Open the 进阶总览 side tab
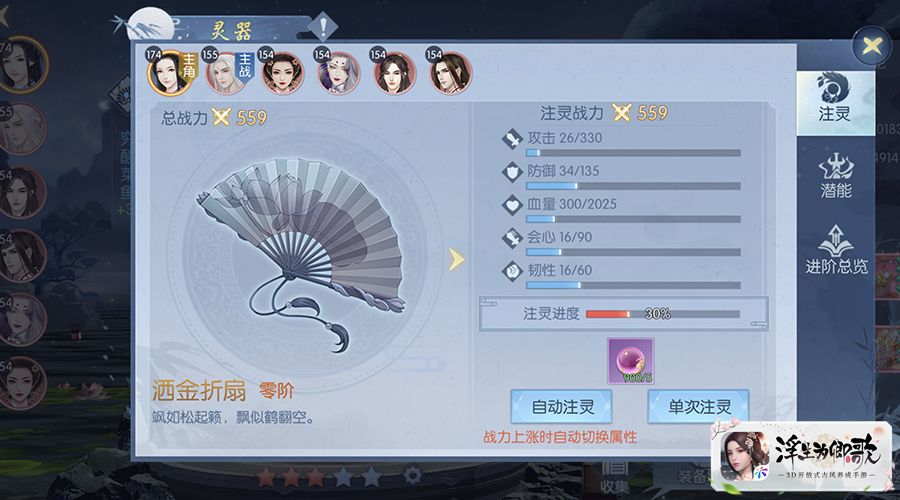 click(x=836, y=250)
